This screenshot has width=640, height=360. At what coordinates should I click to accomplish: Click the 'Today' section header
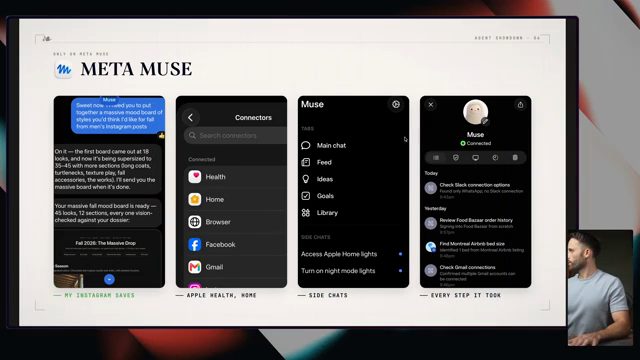[431, 173]
